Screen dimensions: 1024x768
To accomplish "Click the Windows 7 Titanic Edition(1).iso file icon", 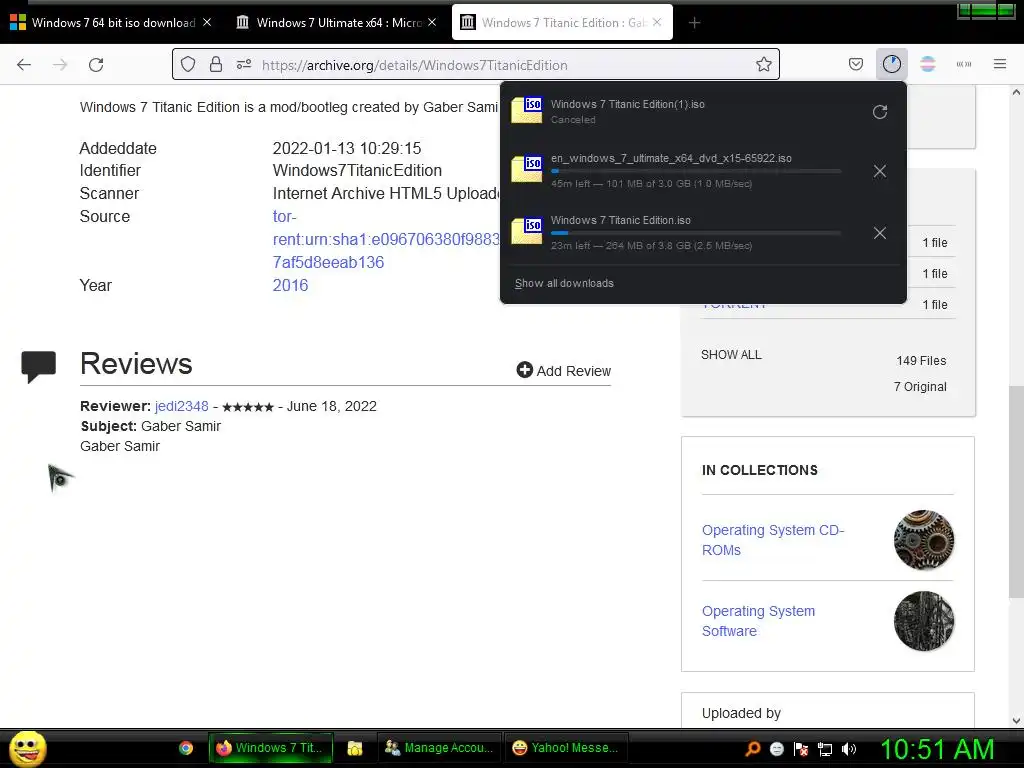I will [x=526, y=110].
